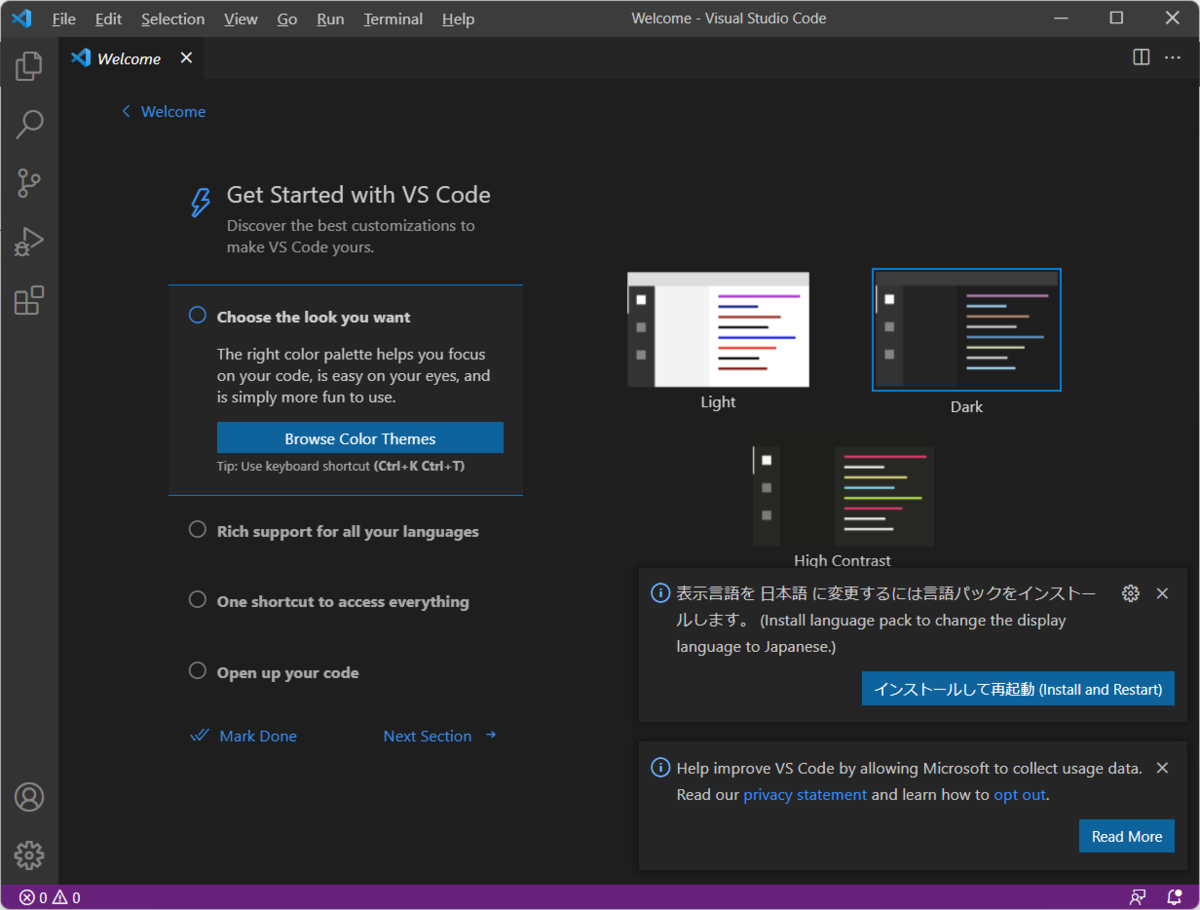Open the privacy statement link
The image size is (1200, 910).
tap(805, 795)
